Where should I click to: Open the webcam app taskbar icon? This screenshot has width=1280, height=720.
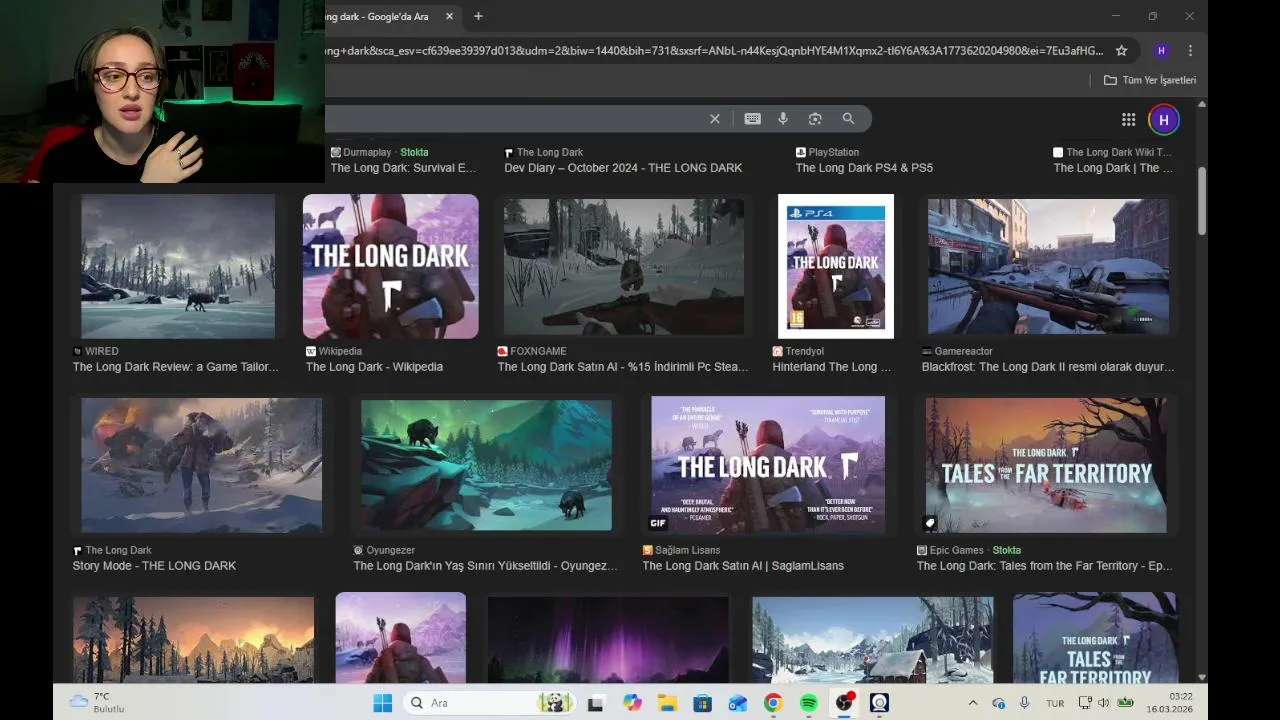[x=879, y=703]
